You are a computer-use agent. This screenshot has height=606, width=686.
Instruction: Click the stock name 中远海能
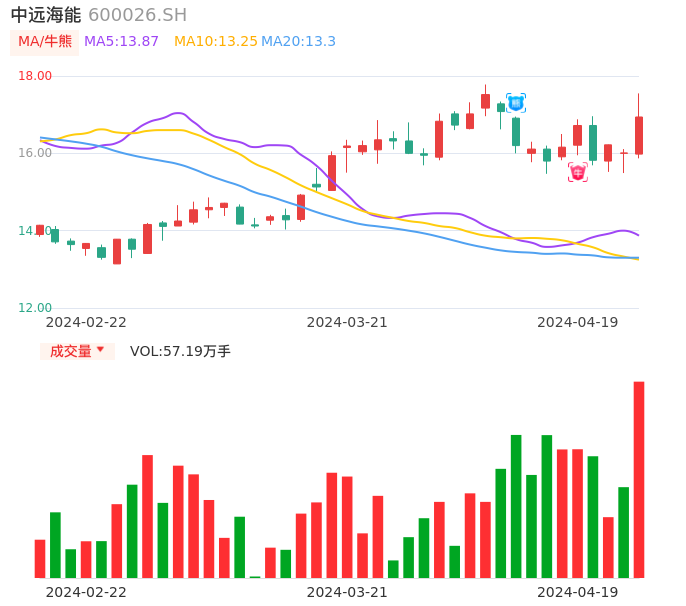click(45, 15)
